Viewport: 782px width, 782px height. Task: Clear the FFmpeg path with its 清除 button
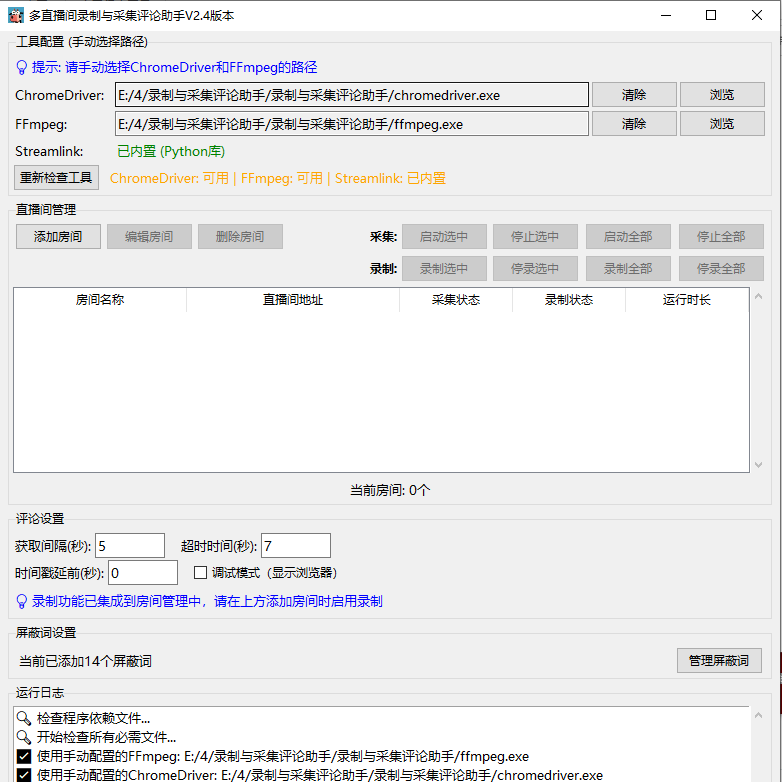point(634,124)
